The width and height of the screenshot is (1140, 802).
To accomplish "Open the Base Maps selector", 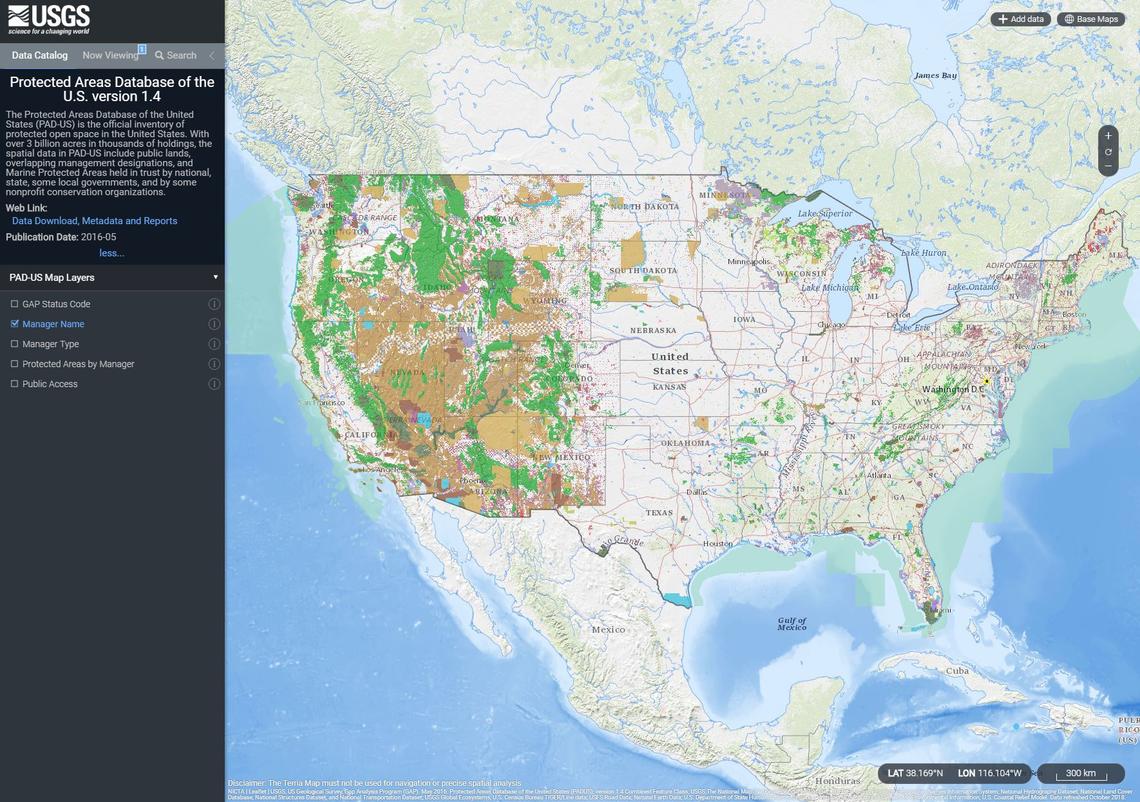I will (x=1091, y=19).
